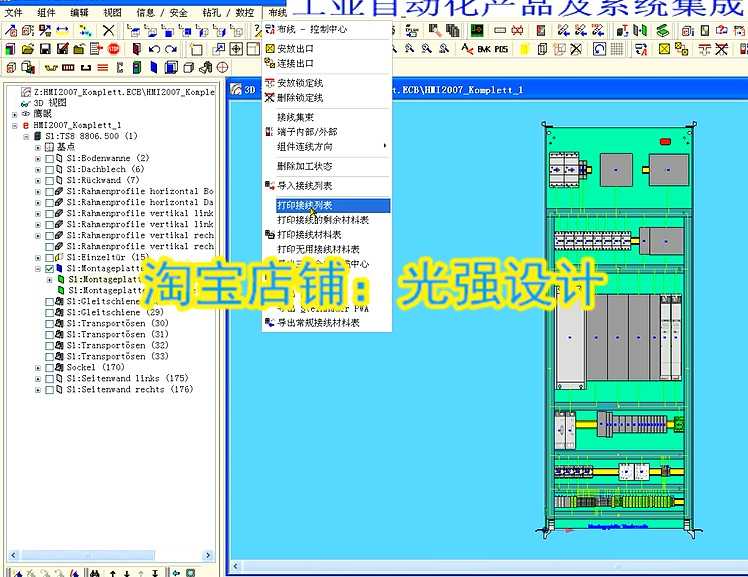Click 3D view scrollbar left arrow
Screen dimensions: 748x577
coord(235,567)
